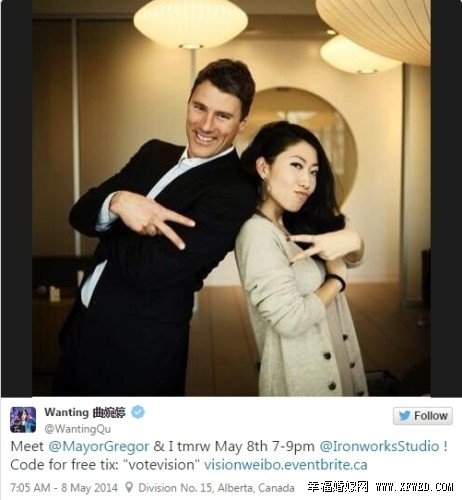Click the woman in the beige cardigan
Viewport: 462px width, 500px height.
300,260
